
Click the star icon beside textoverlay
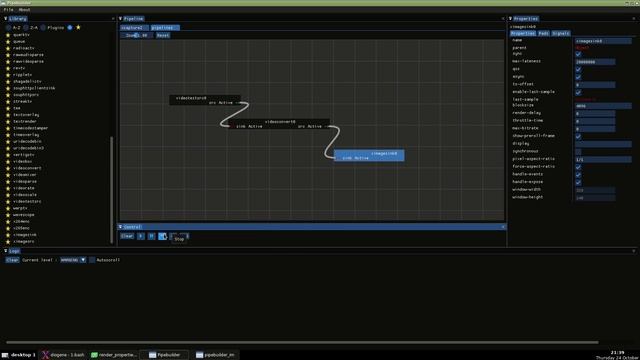(8, 115)
